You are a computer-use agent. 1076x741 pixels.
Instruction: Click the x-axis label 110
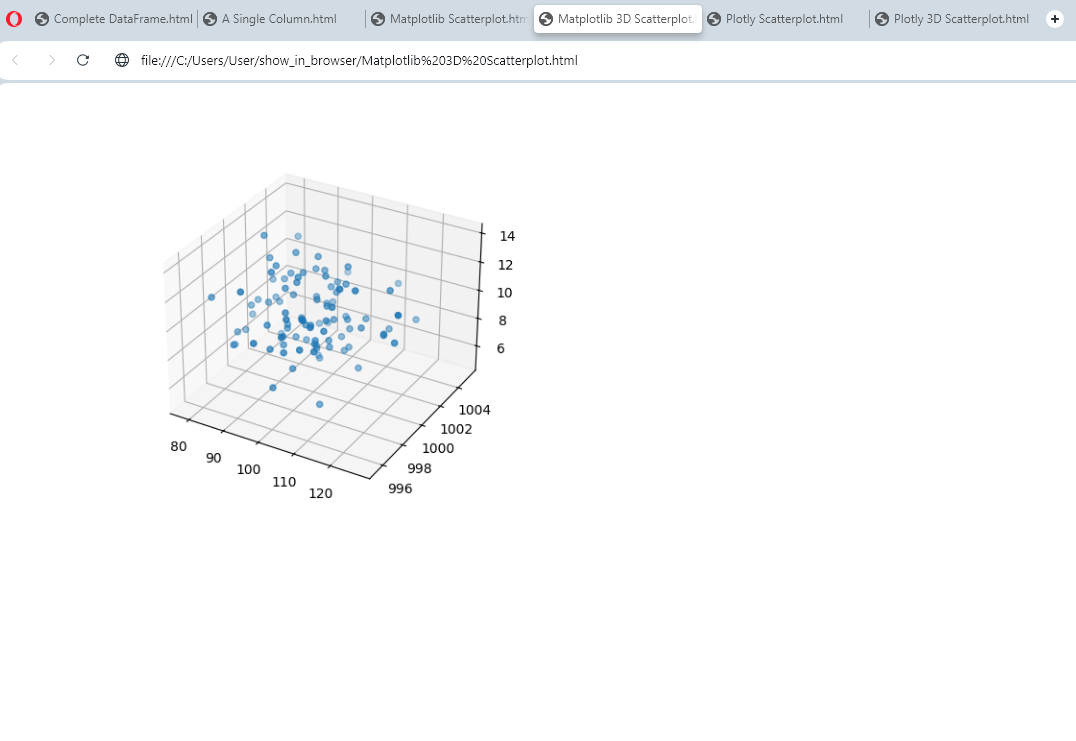(x=284, y=482)
